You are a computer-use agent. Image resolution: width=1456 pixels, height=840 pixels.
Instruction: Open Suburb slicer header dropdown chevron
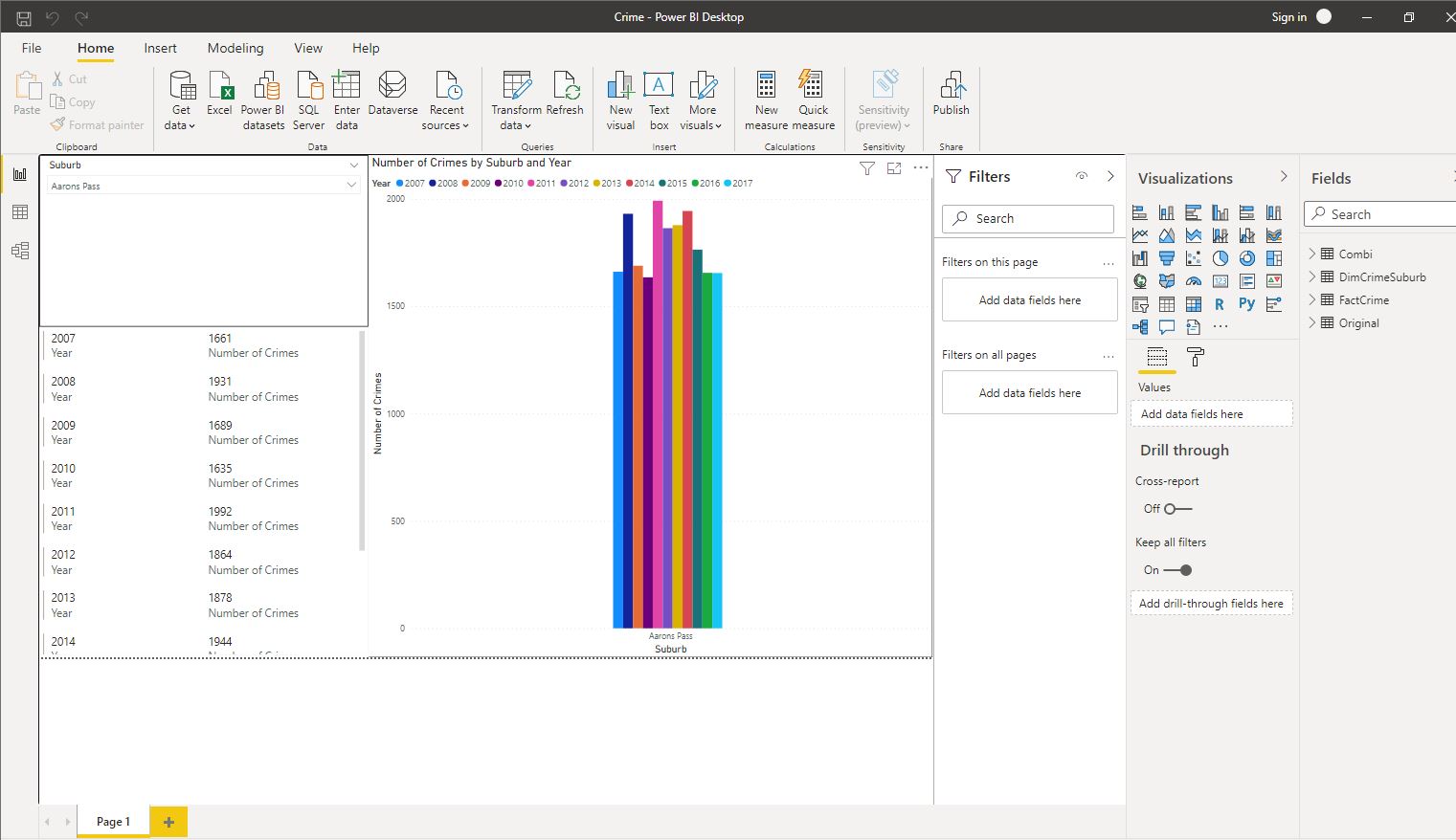click(x=354, y=166)
